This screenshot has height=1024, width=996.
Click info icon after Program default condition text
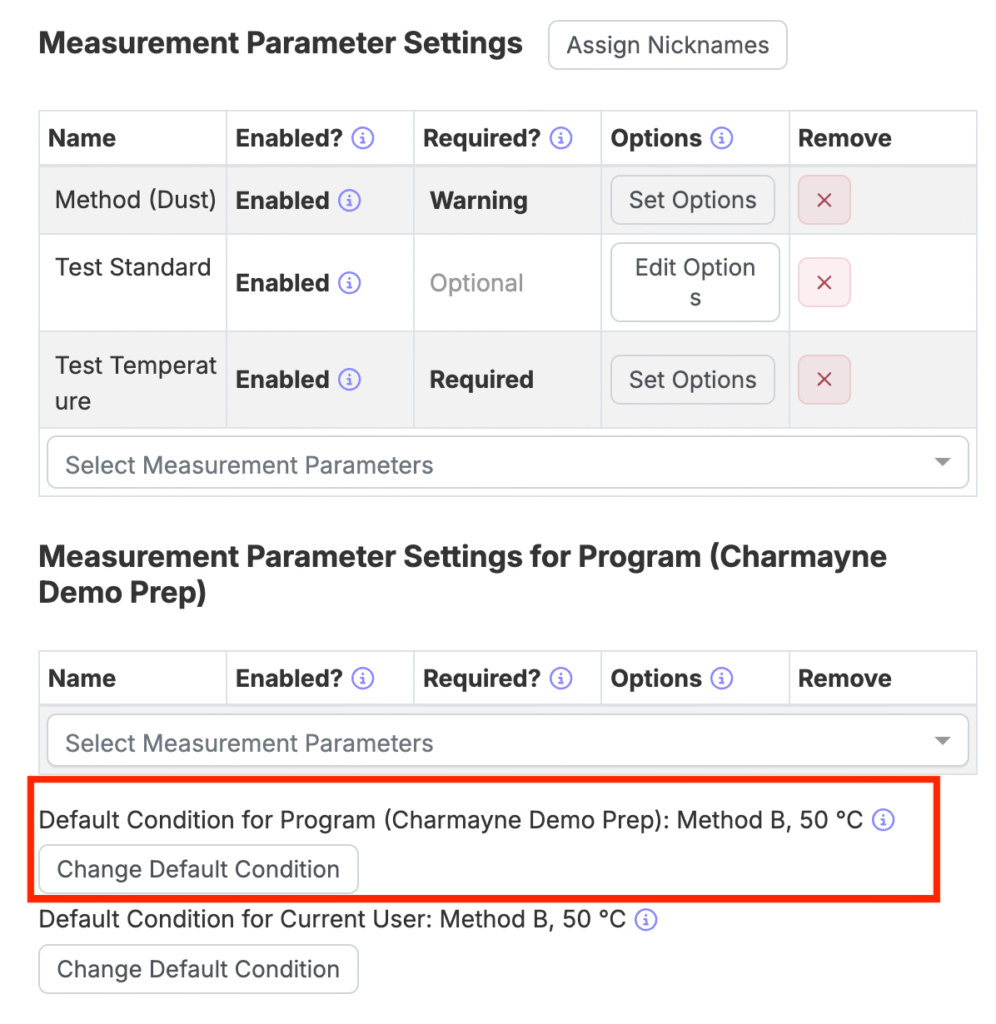(x=883, y=820)
